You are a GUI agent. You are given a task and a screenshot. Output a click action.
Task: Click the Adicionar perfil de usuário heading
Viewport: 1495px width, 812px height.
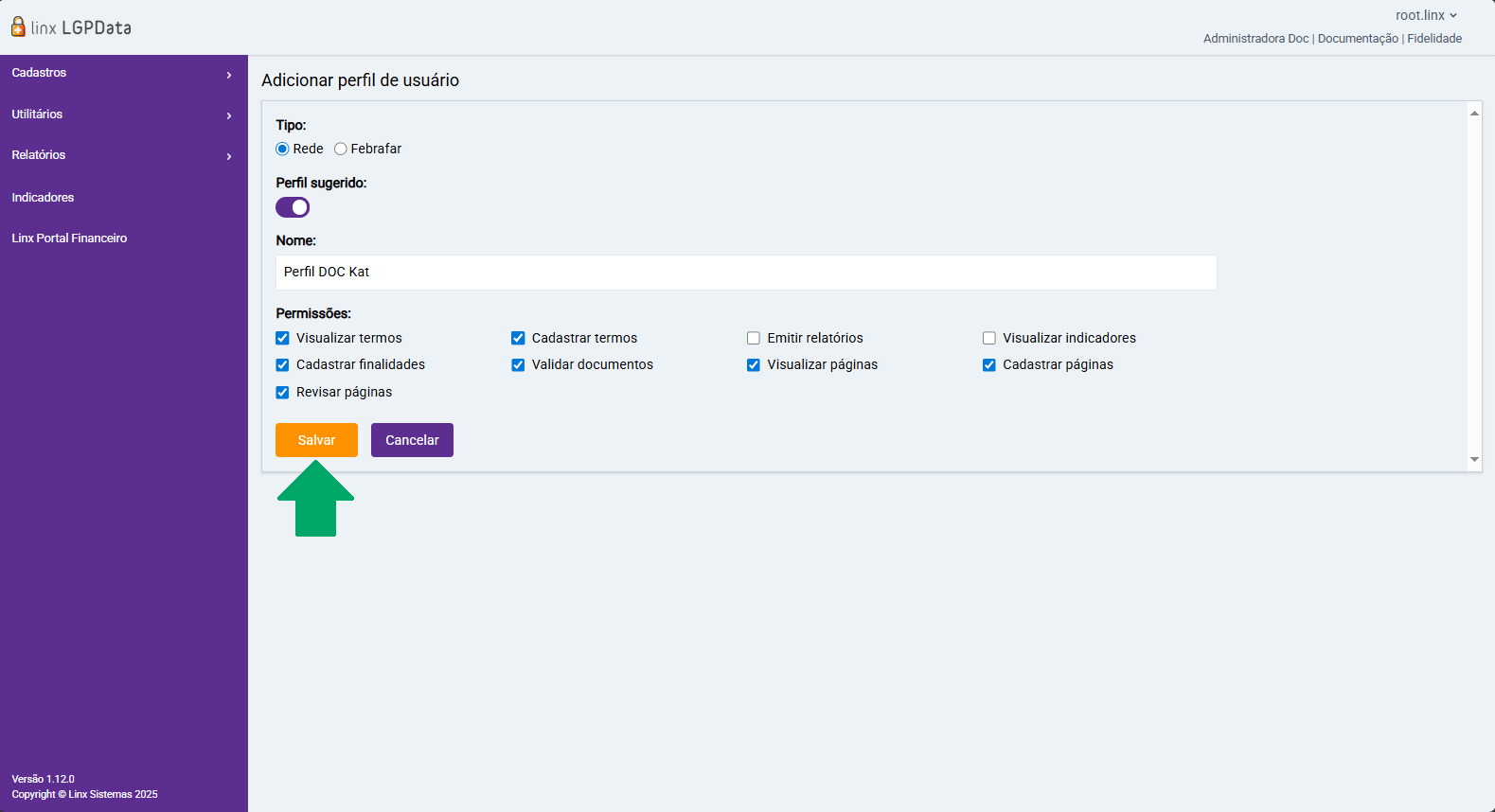point(360,80)
